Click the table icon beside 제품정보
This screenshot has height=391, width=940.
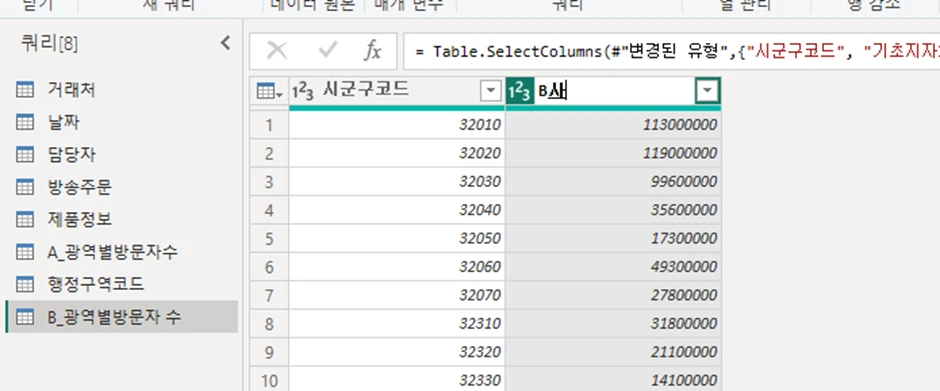pos(25,220)
